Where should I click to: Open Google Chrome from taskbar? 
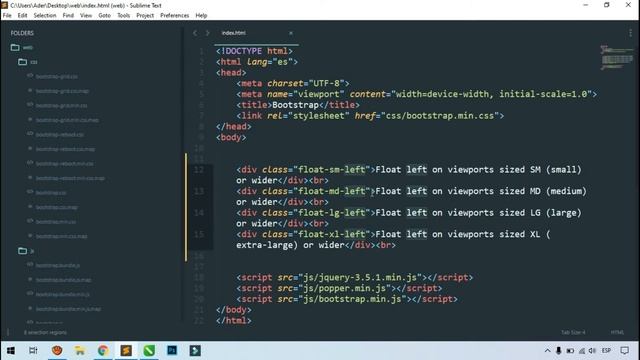103,351
